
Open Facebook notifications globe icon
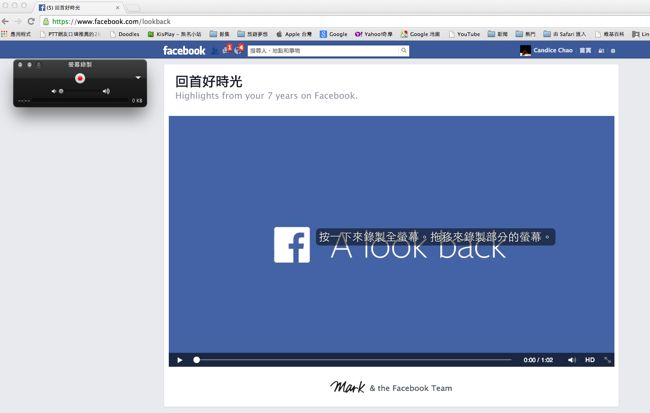[238, 50]
